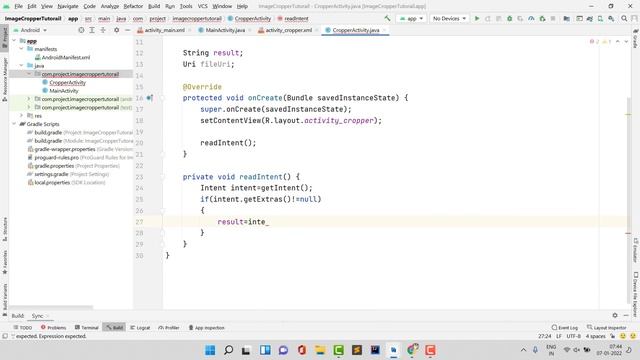Hide the Project panel with the minus icon

point(127,30)
